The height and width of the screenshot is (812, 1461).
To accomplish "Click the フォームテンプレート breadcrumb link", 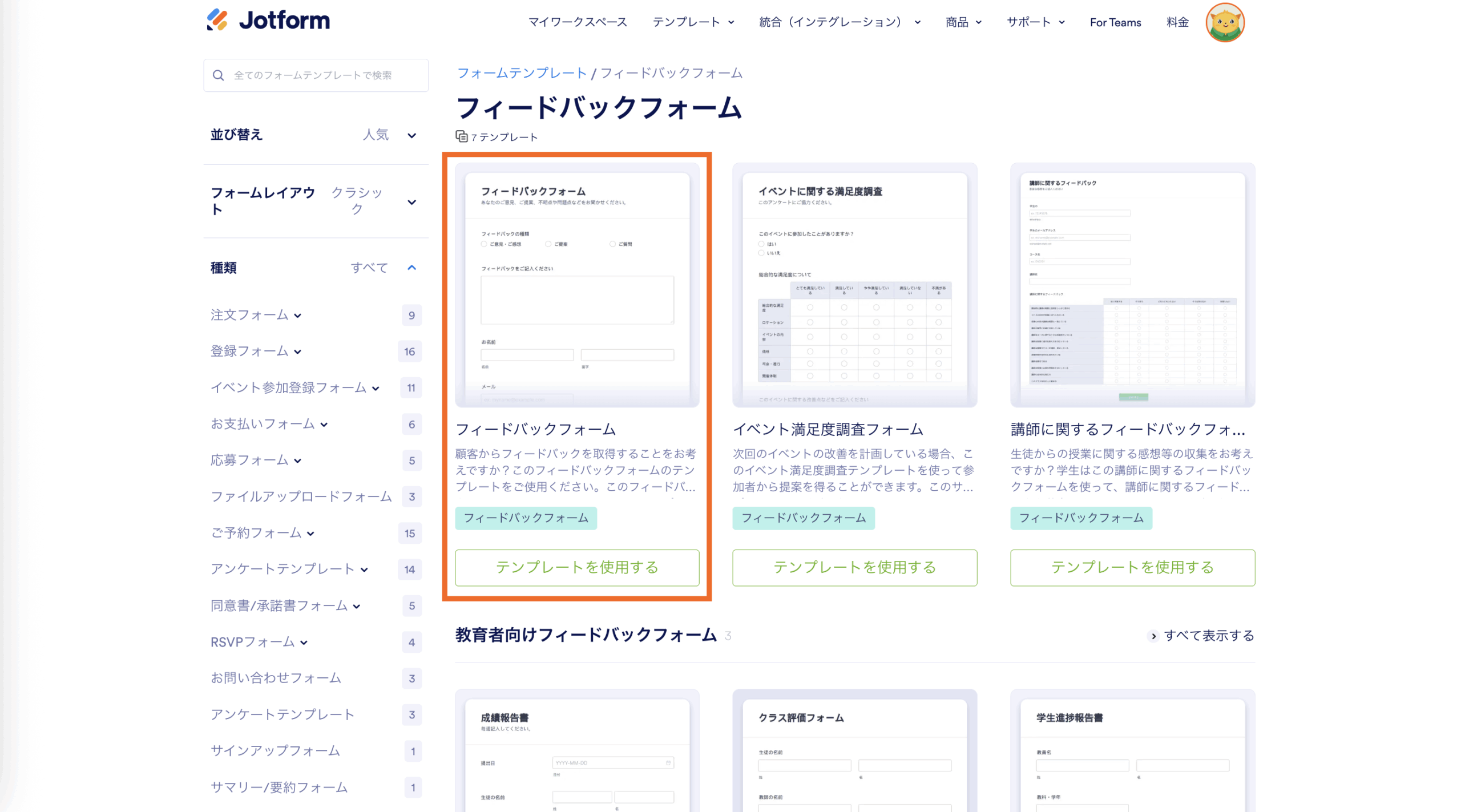I will (x=522, y=73).
